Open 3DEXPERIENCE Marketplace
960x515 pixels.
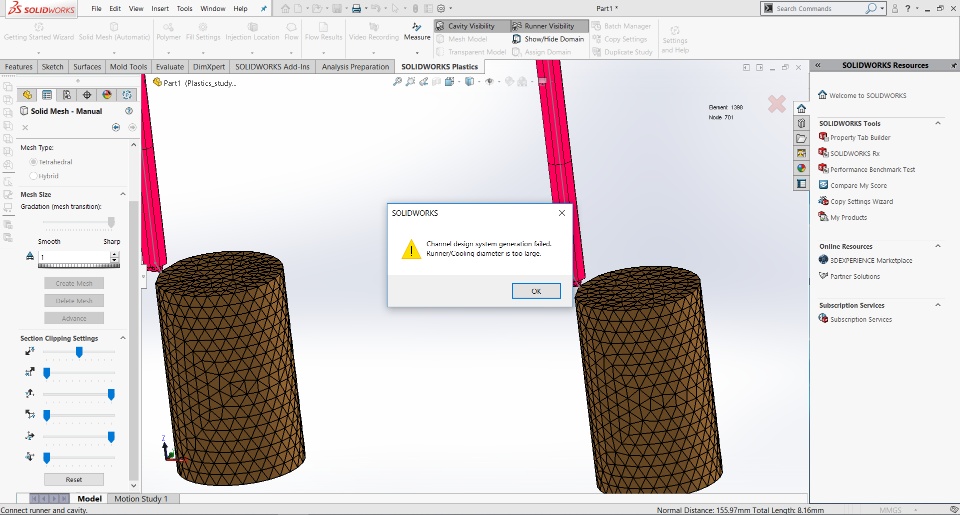click(866, 260)
